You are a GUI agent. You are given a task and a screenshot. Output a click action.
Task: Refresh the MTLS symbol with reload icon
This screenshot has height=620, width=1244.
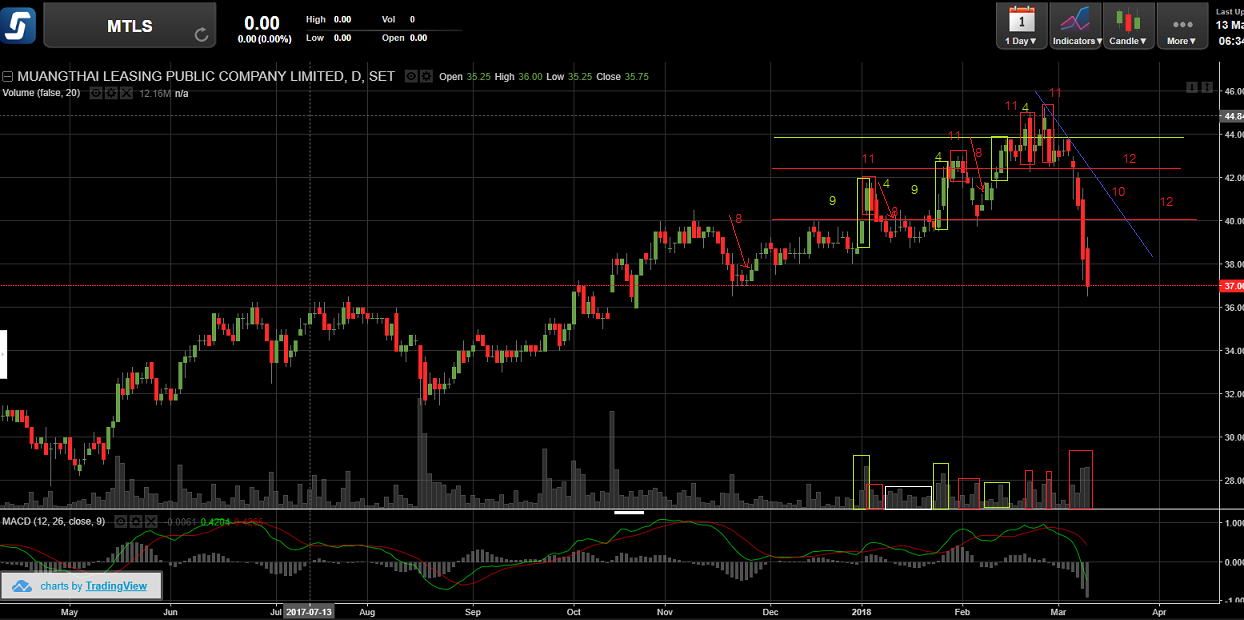coord(201,35)
